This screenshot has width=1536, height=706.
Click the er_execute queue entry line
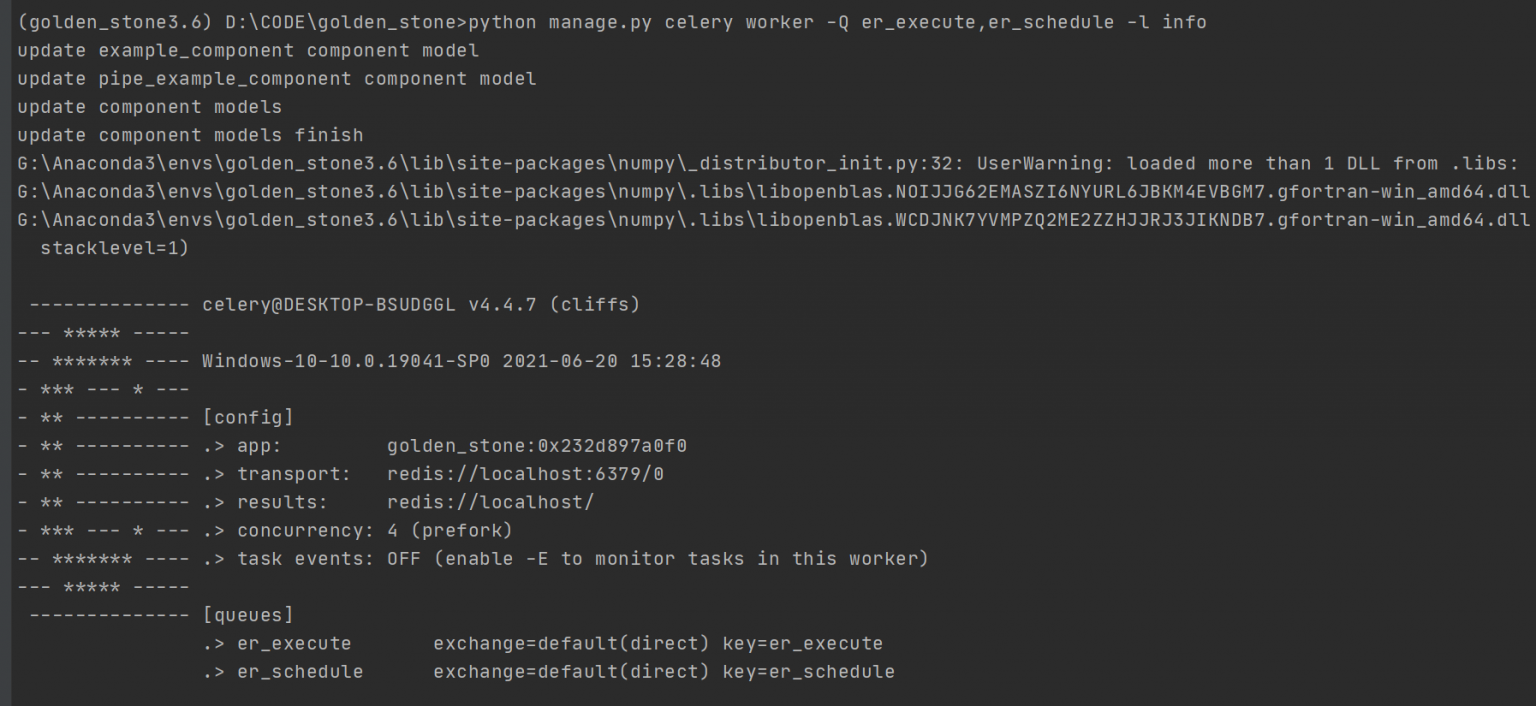point(543,643)
